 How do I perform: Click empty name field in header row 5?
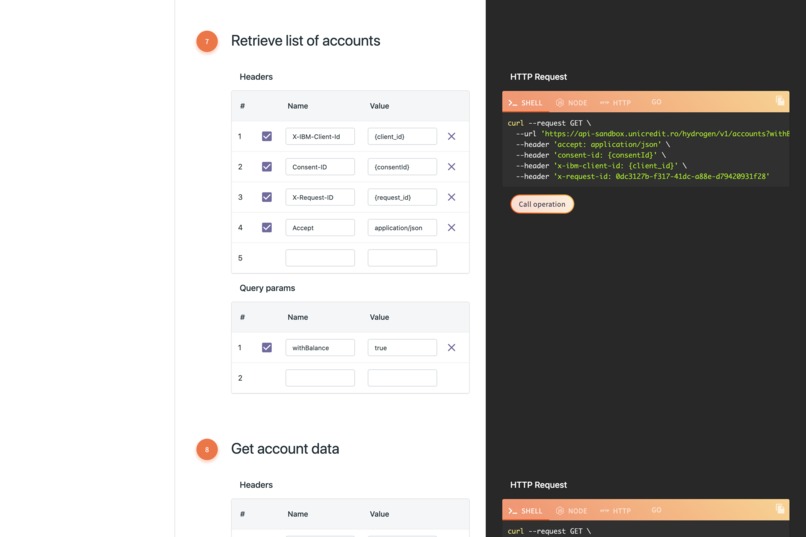[x=320, y=257]
